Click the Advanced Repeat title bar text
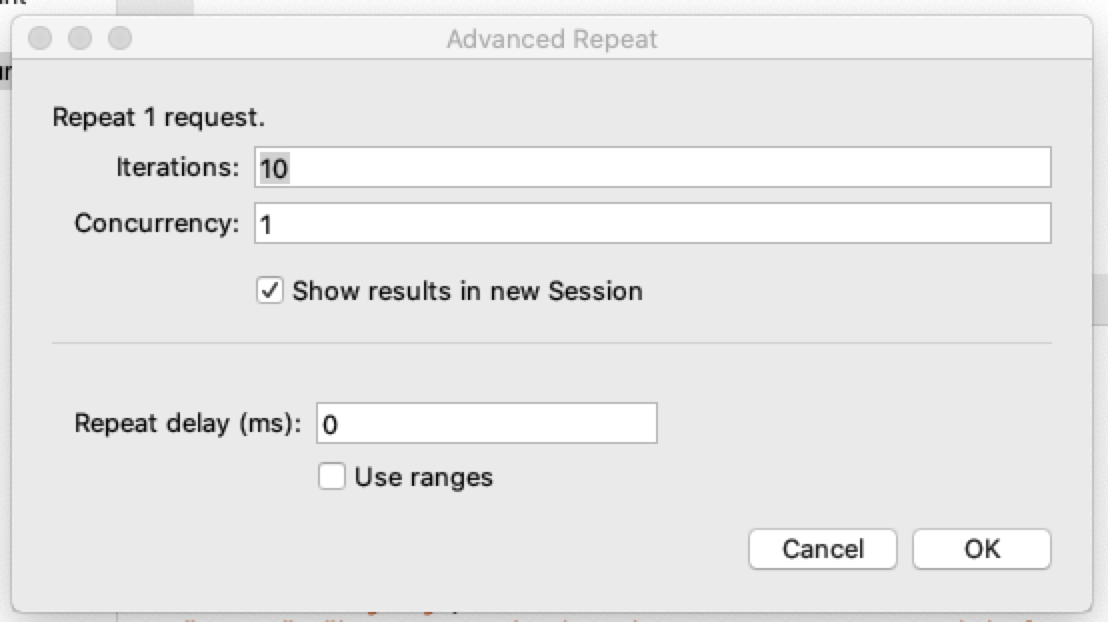The image size is (1108, 622). coord(552,39)
